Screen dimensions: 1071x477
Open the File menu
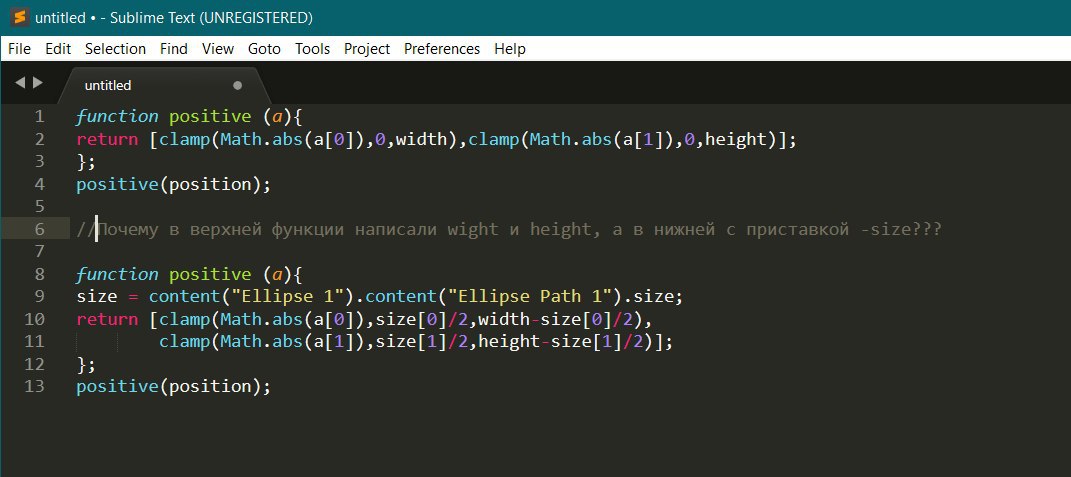tap(19, 49)
